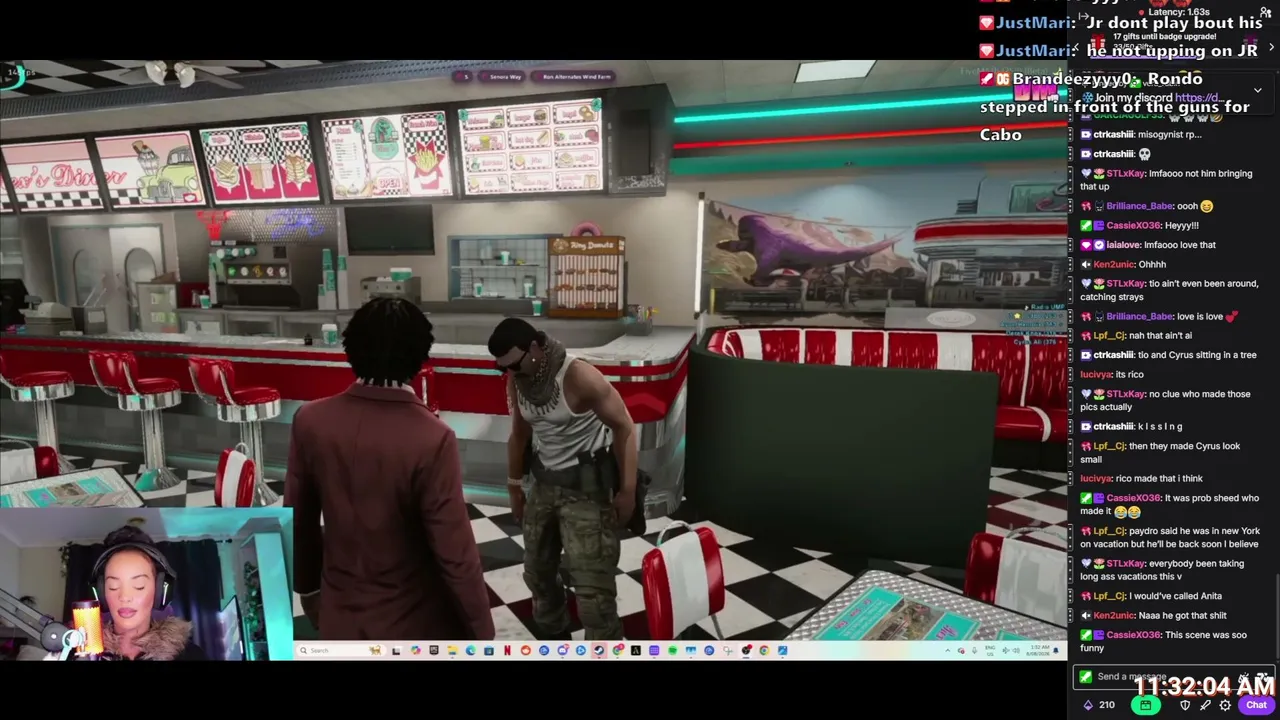The height and width of the screenshot is (720, 1280).
Task: Send message with the purple Chat button
Action: coord(1256,705)
